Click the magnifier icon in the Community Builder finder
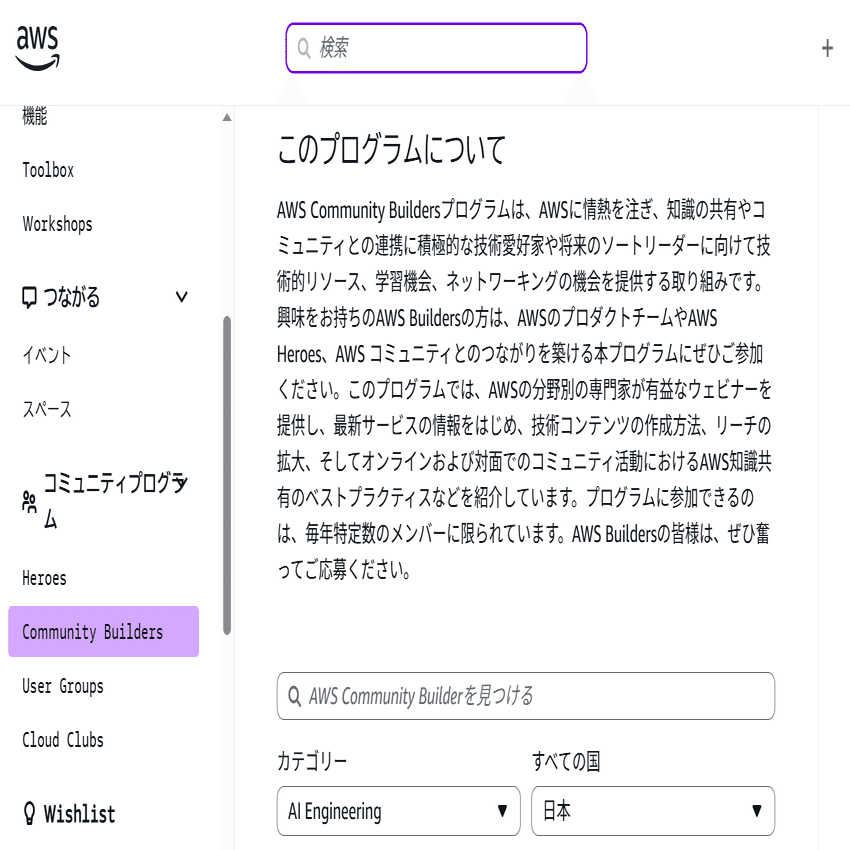Viewport: 850px width, 850px height. [293, 696]
